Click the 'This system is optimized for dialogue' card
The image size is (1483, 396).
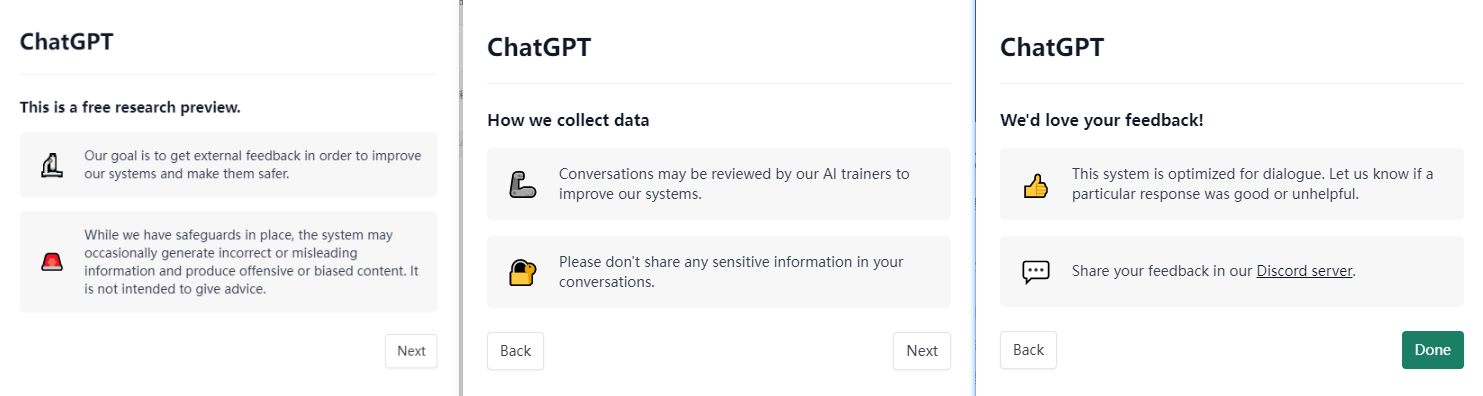pyautogui.click(x=1232, y=184)
